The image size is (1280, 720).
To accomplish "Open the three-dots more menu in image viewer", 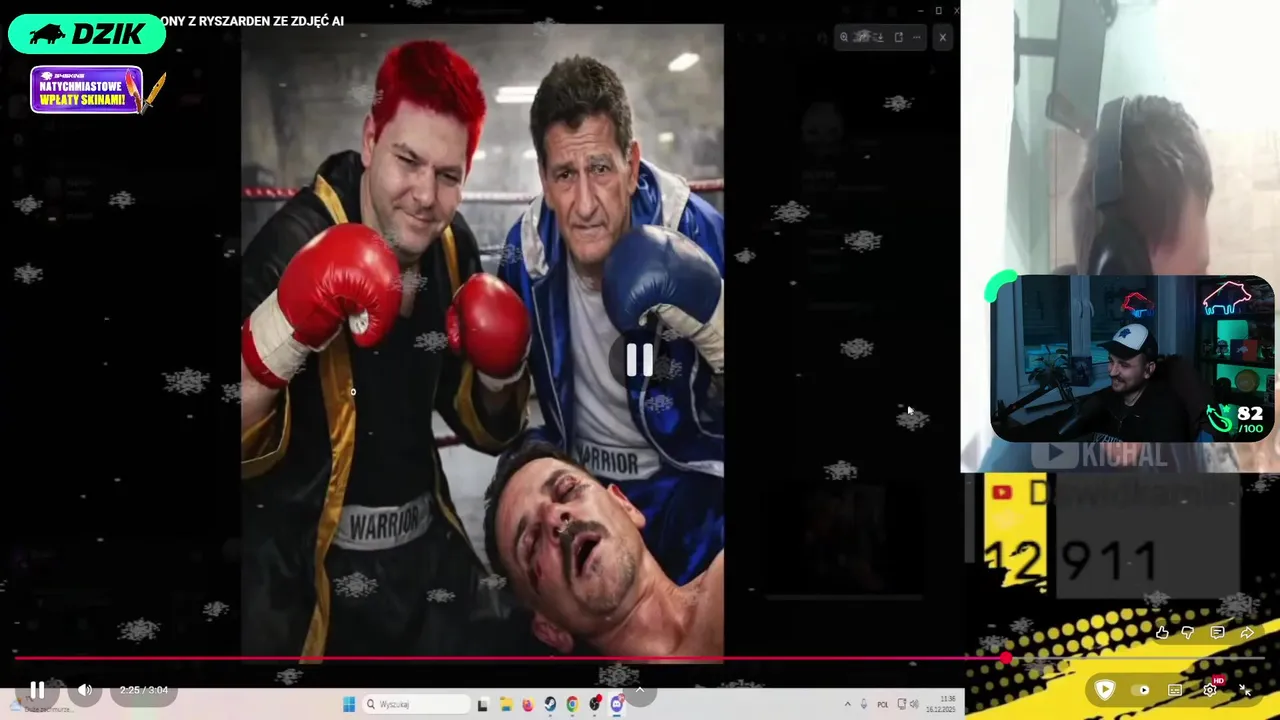I will coord(917,37).
